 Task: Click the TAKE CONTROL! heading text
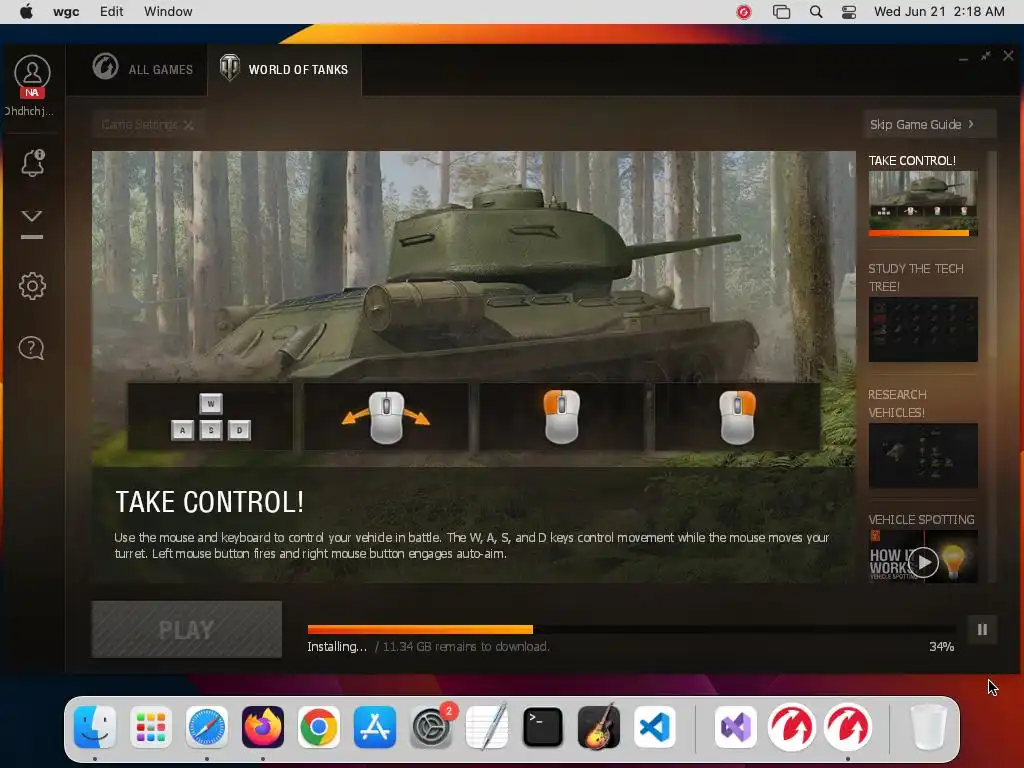point(210,502)
